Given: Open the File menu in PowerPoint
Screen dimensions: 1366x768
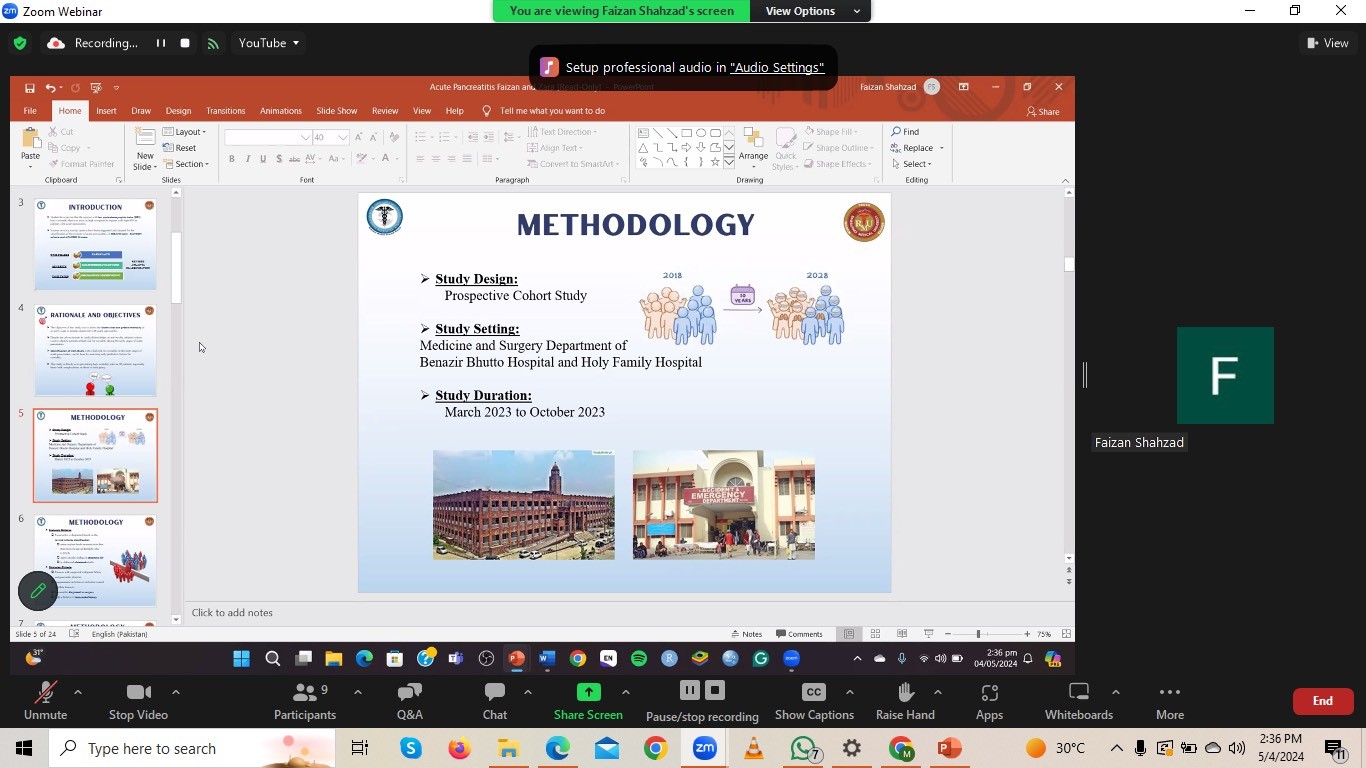Looking at the screenshot, I should pyautogui.click(x=30, y=111).
